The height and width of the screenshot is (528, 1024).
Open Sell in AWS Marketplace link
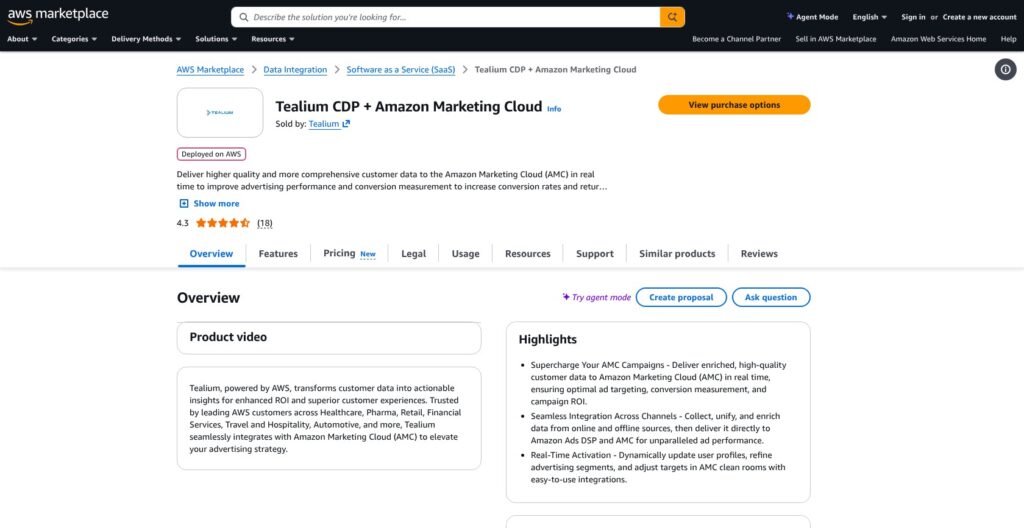click(x=836, y=39)
